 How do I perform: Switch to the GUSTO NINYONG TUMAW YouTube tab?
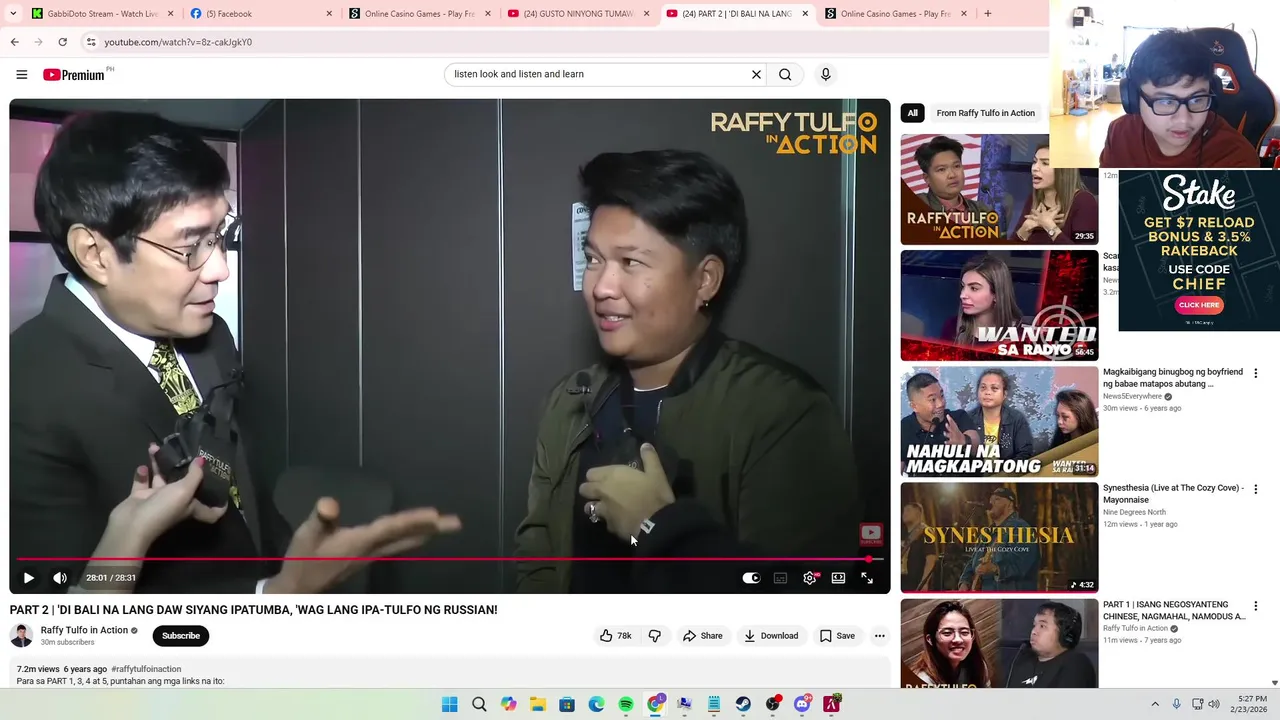coord(580,14)
